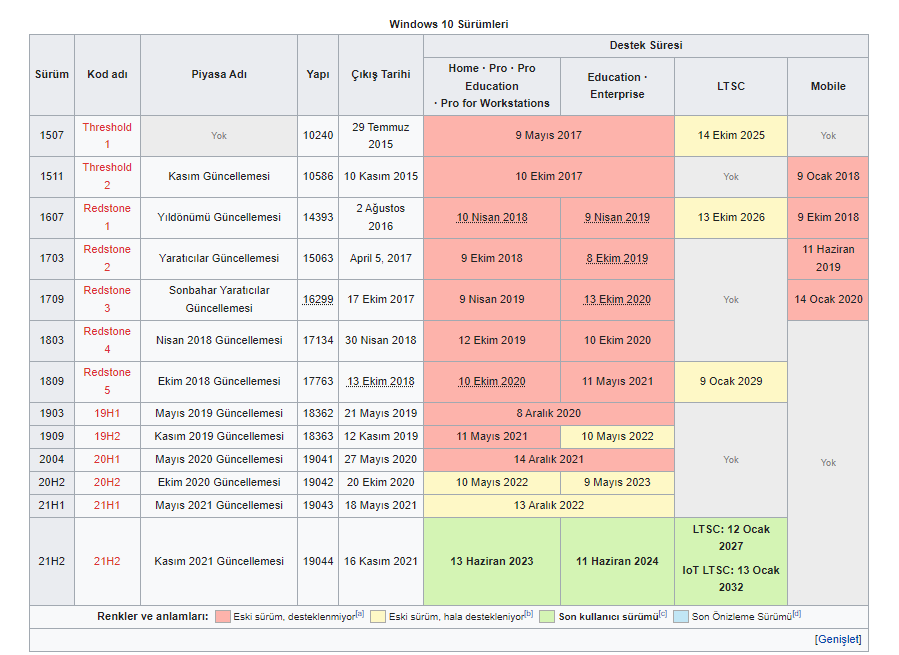This screenshot has width=899, height=655.
Task: Open footnote [a] in the legend
Action: click(x=360, y=614)
